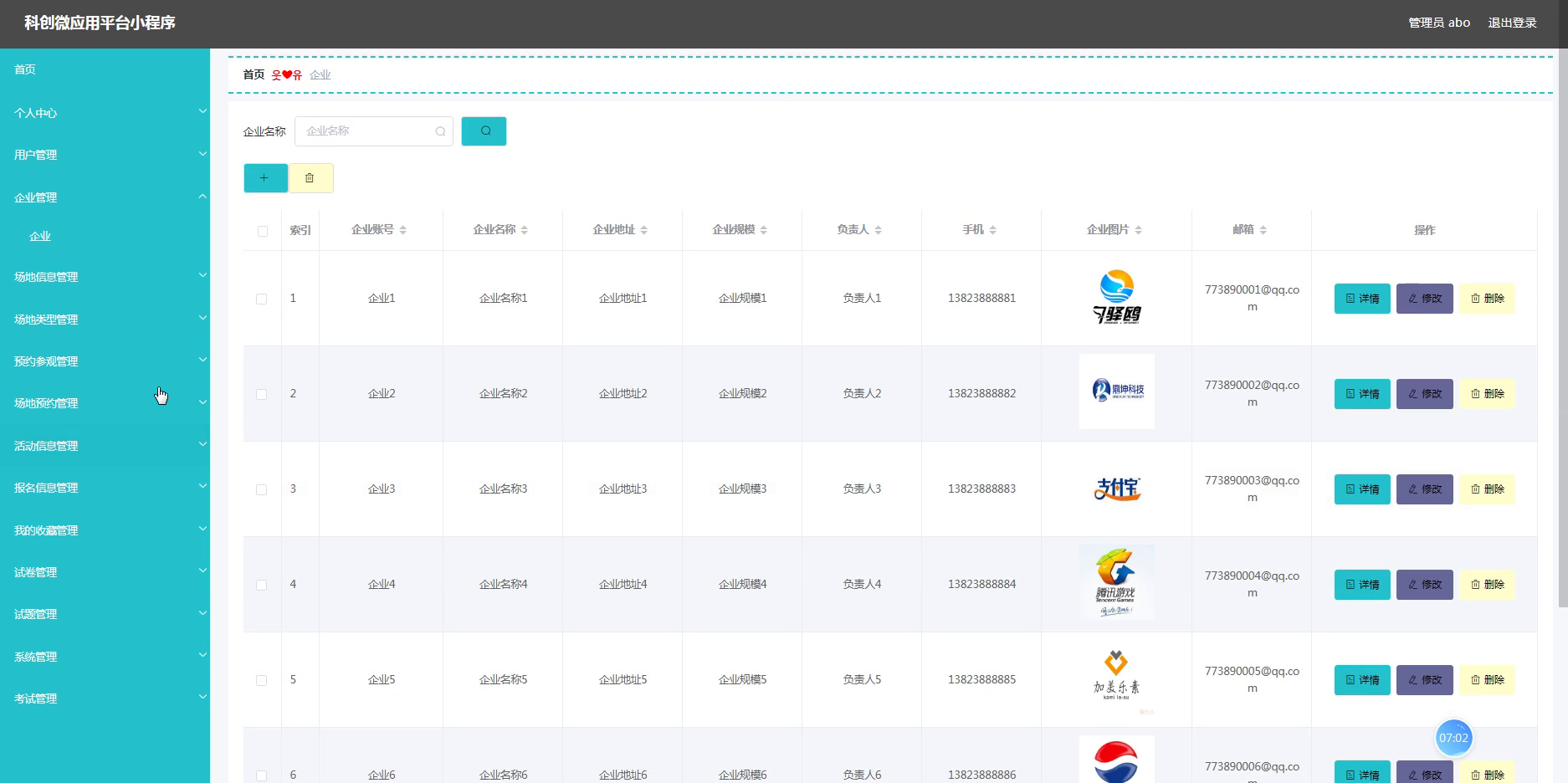The height and width of the screenshot is (783, 1568).
Task: Click the add new enterprise plus button
Action: (x=265, y=178)
